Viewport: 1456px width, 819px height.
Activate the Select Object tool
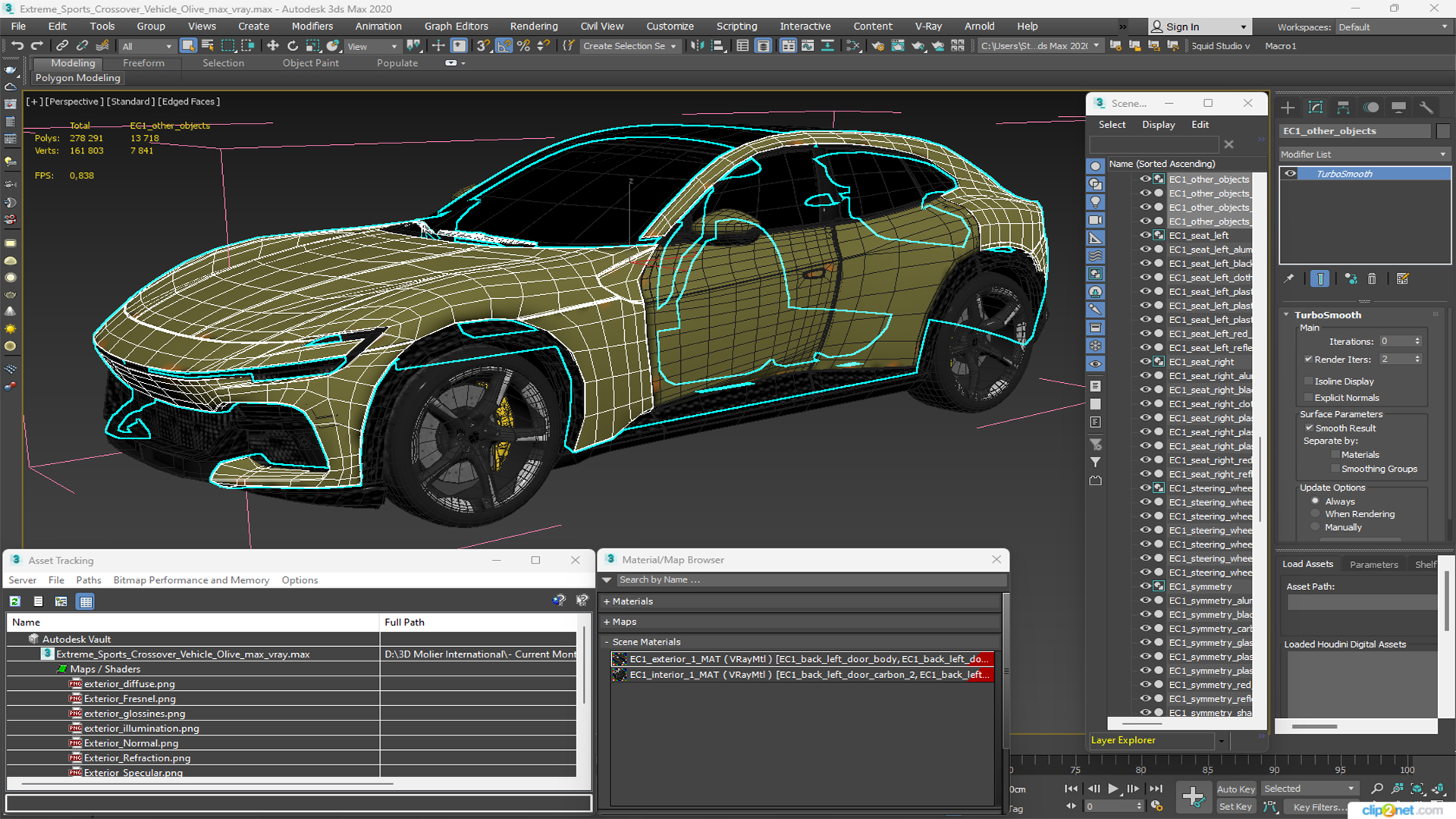coord(188,45)
